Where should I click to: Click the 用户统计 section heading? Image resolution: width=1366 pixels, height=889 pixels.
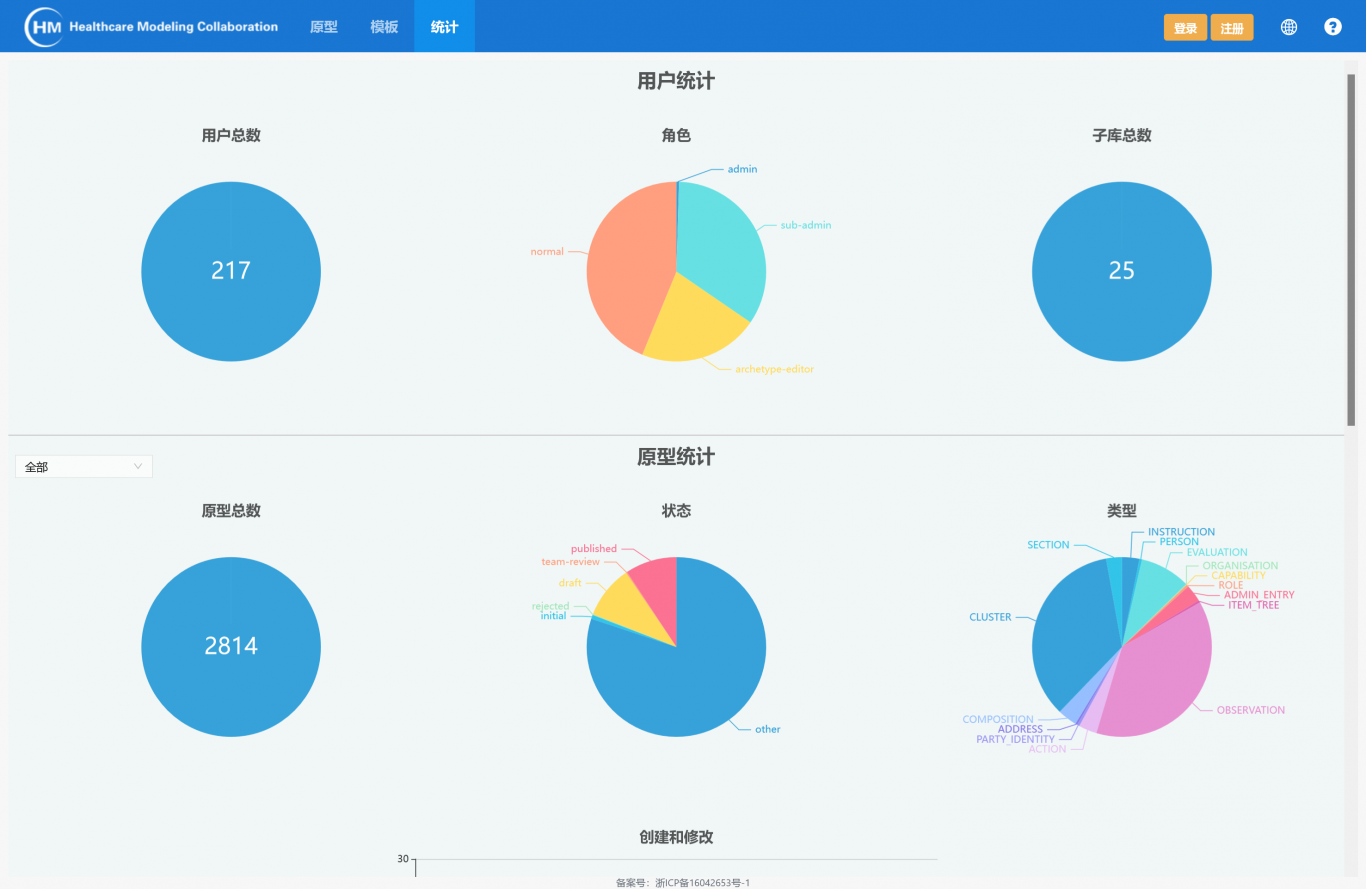pos(676,81)
